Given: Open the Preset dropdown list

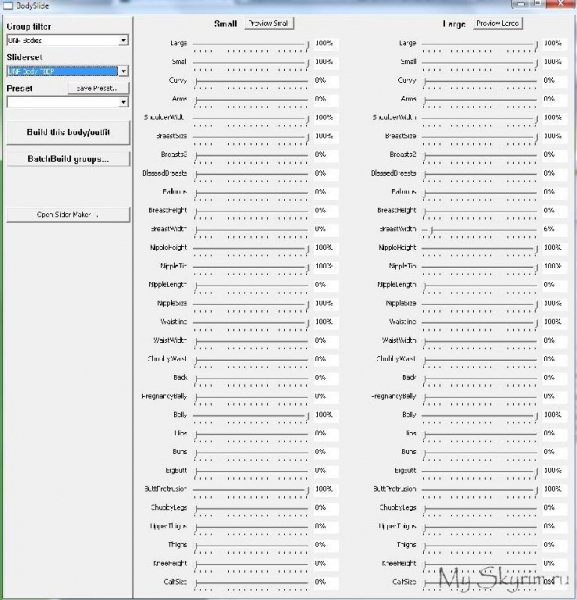Looking at the screenshot, I should (67, 102).
